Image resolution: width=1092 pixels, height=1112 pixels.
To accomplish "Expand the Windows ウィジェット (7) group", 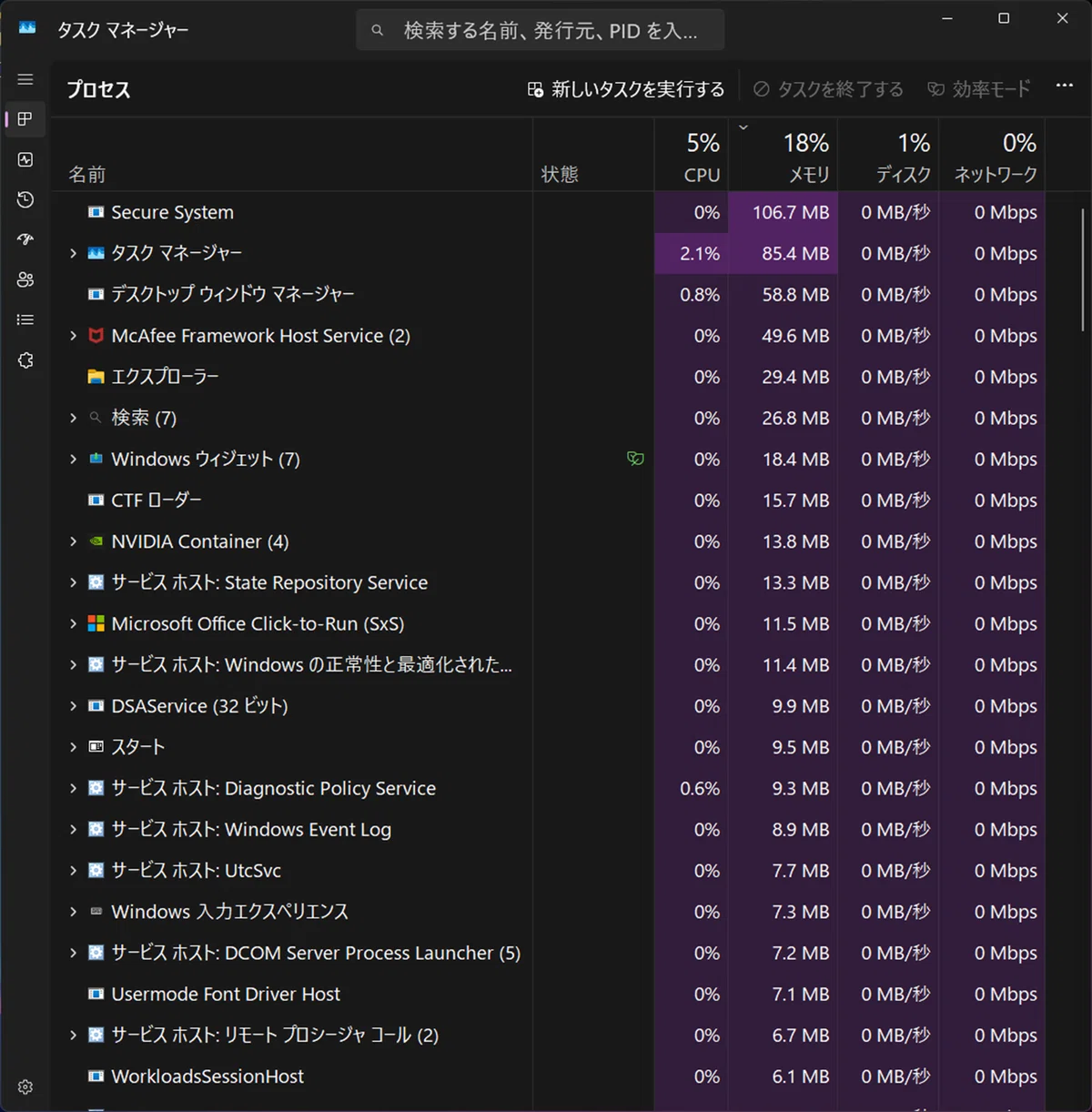I will (73, 459).
